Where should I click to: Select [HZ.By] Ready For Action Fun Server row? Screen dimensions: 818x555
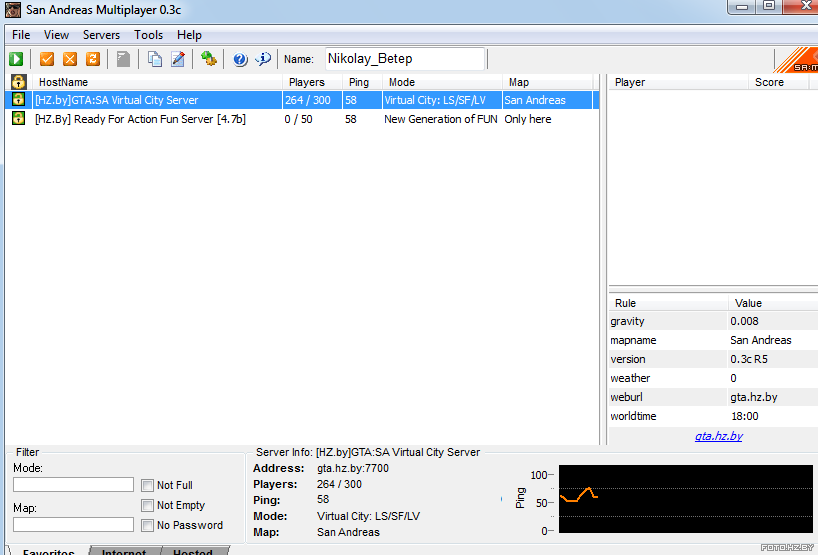tap(302, 119)
